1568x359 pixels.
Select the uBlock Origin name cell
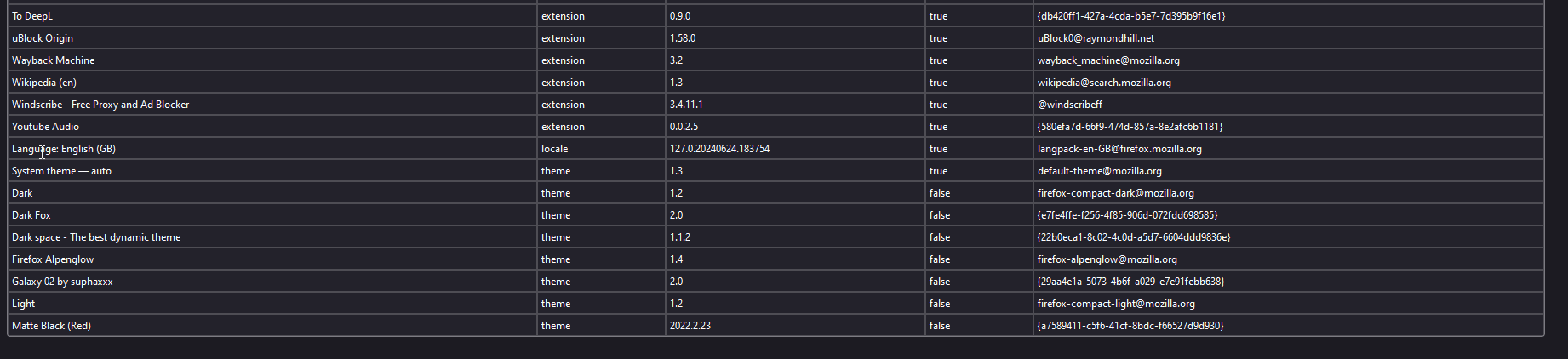click(272, 38)
